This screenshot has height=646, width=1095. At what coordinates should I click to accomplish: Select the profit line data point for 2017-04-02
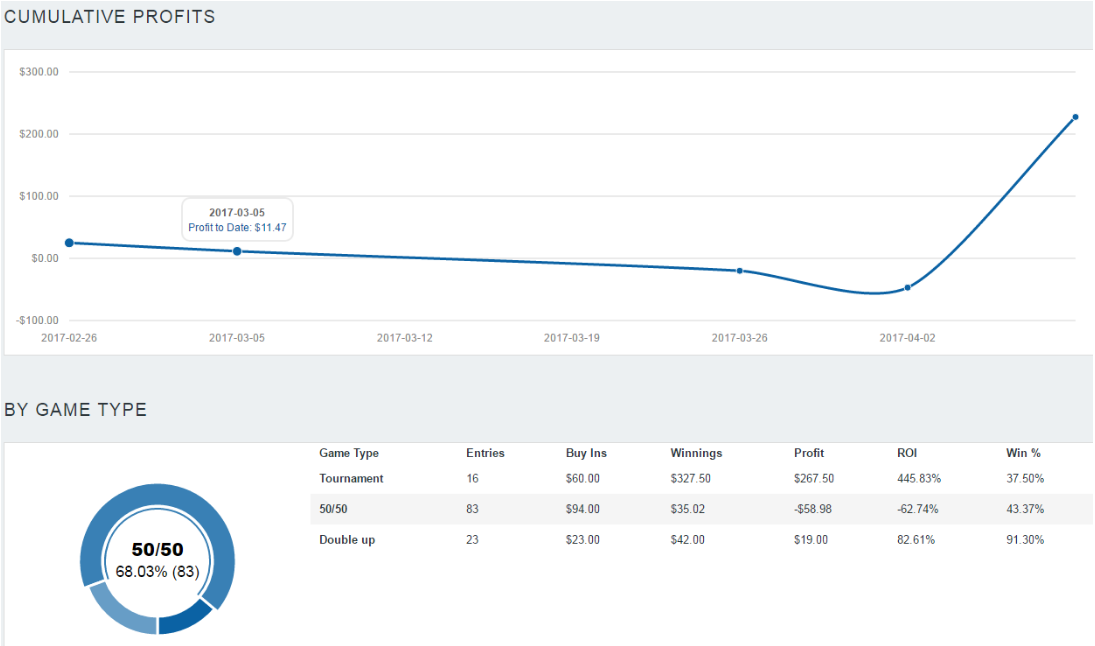click(908, 288)
